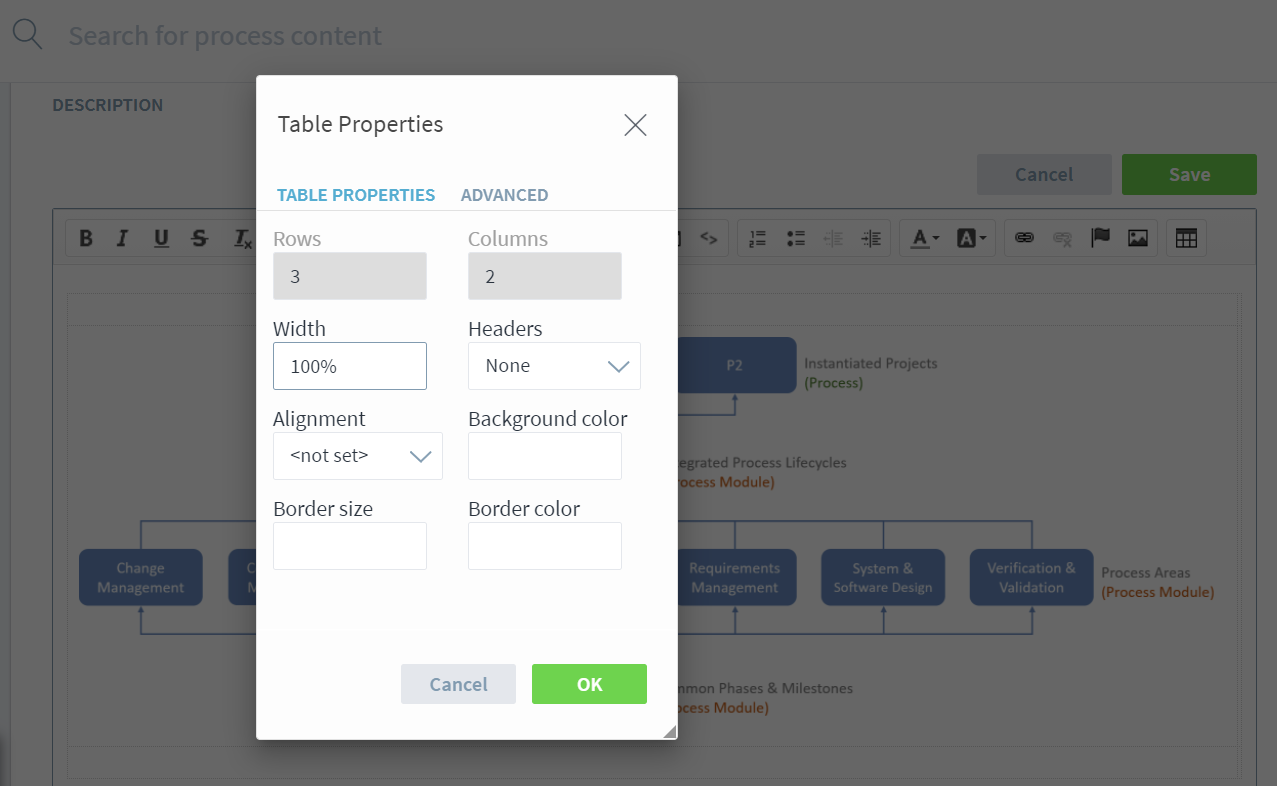Open the Headers dropdown
Screen dimensions: 1277x786
point(554,366)
